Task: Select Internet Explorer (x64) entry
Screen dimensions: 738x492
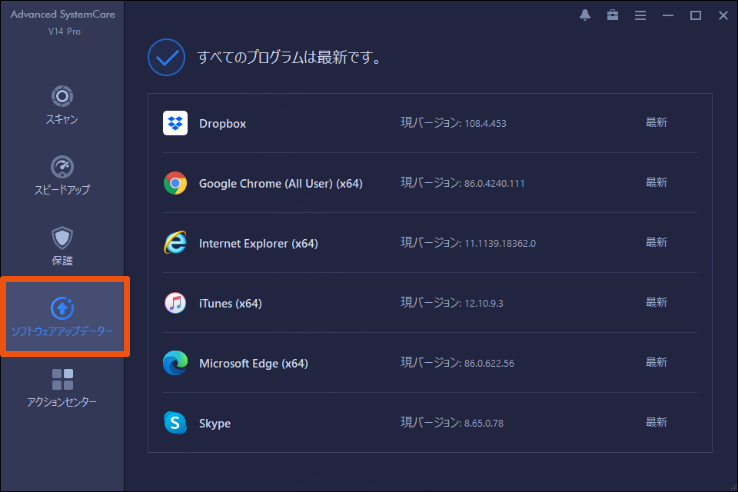Action: pos(258,243)
